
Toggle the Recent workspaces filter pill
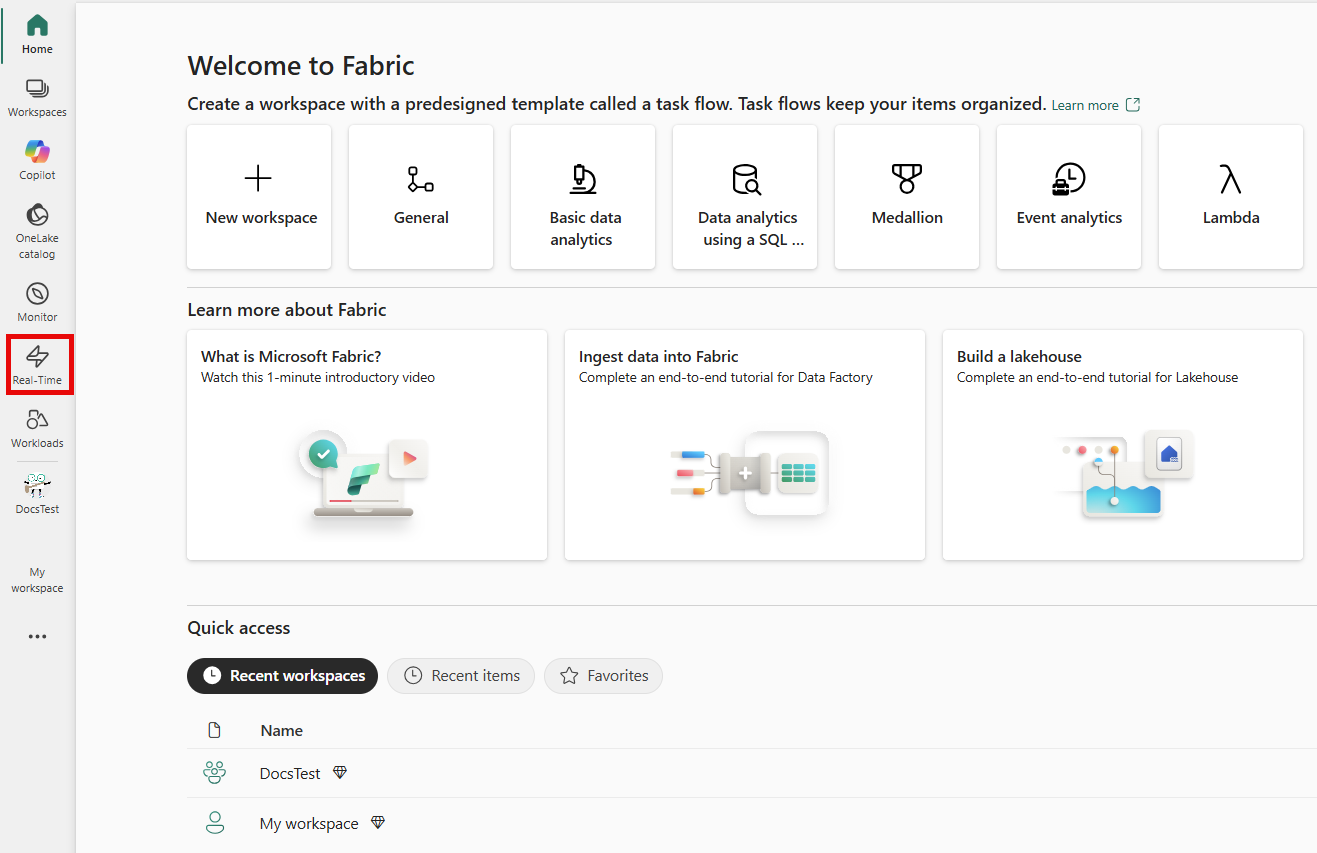pyautogui.click(x=282, y=676)
